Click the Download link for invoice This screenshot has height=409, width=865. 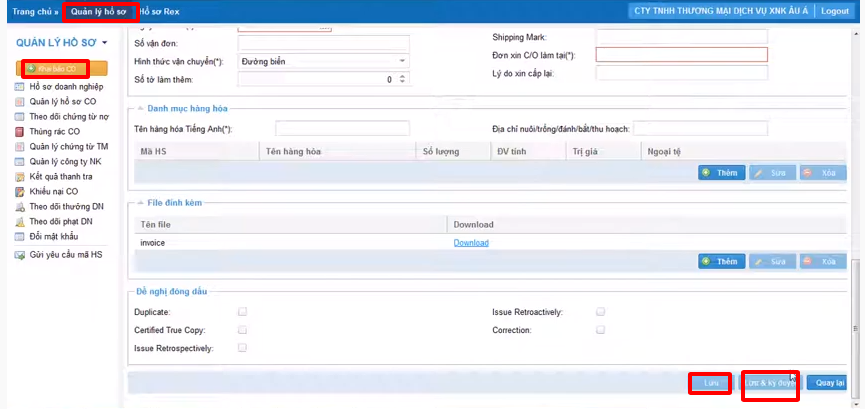(471, 243)
